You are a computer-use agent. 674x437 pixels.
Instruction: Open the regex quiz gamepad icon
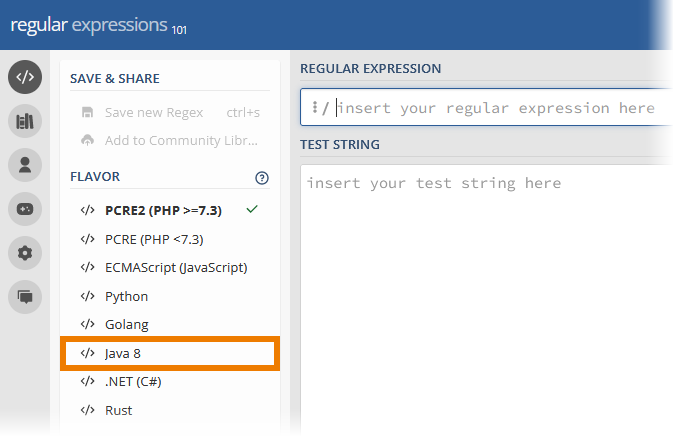[x=25, y=209]
